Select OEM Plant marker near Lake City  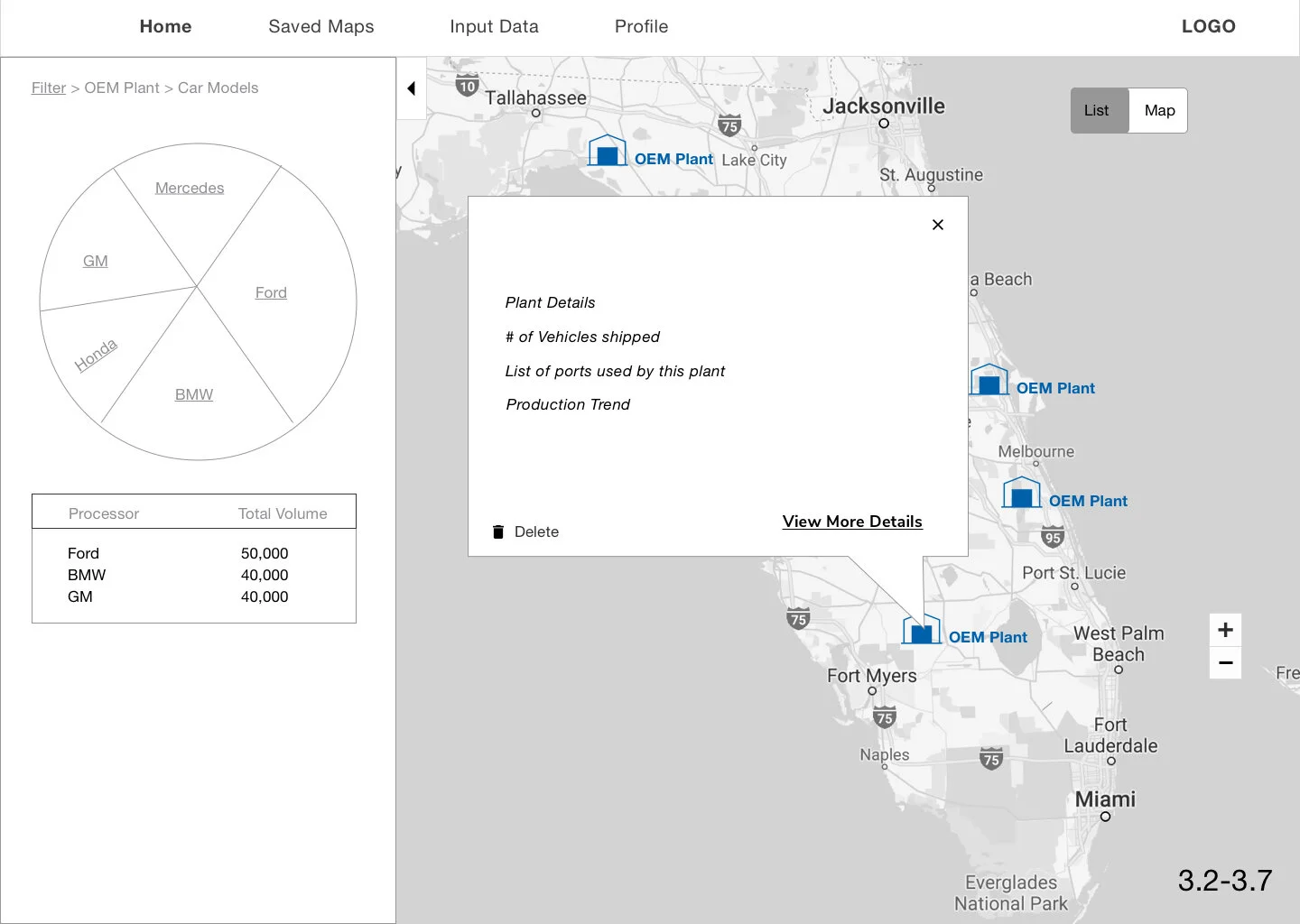(x=608, y=151)
